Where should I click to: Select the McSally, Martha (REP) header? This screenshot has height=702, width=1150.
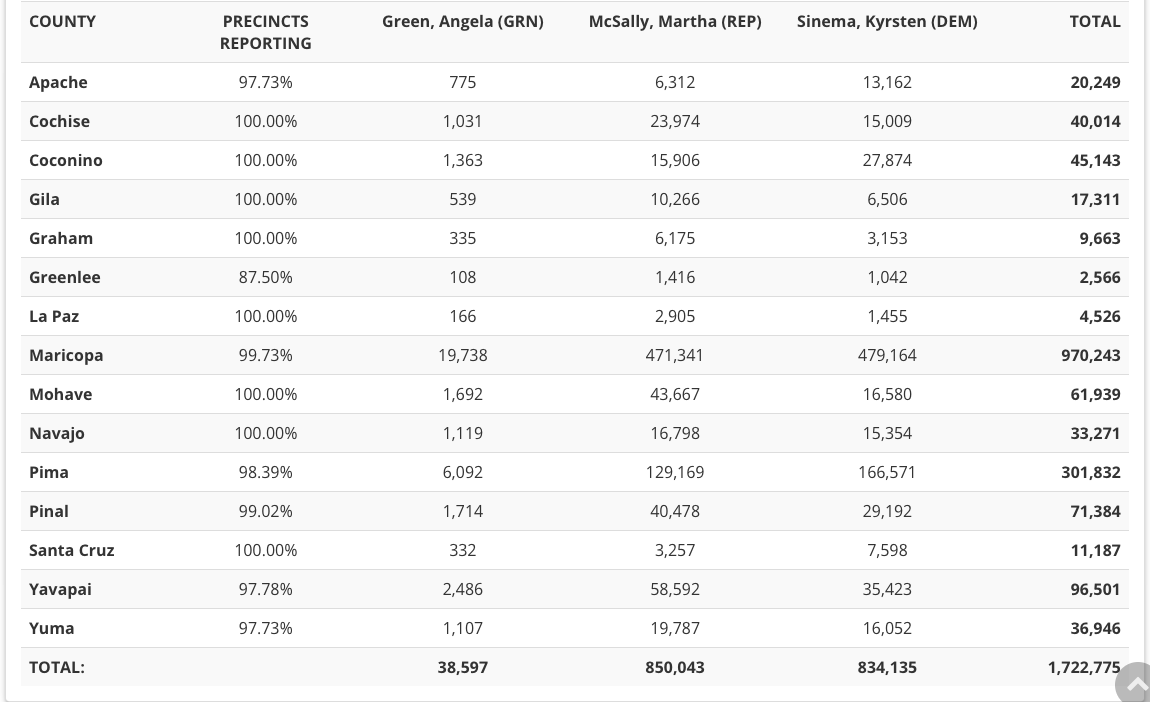674,21
